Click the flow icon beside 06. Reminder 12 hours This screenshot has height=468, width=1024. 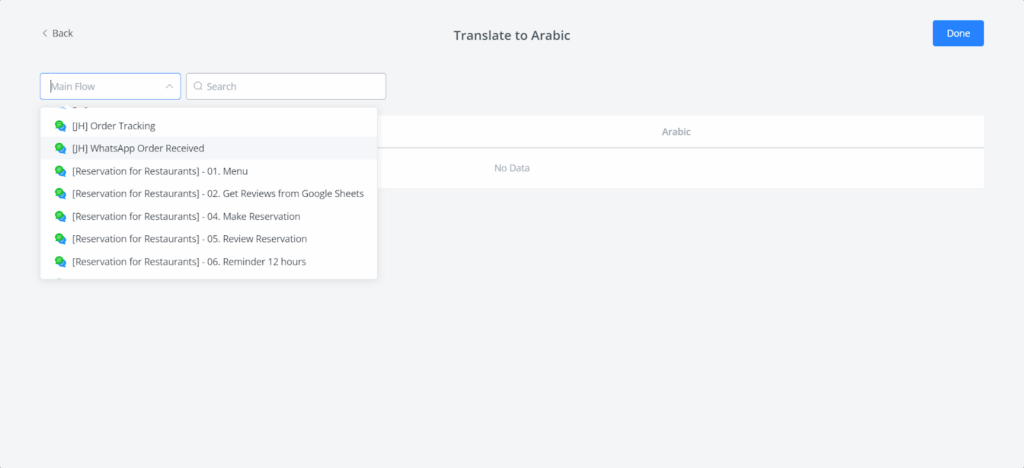click(x=60, y=262)
